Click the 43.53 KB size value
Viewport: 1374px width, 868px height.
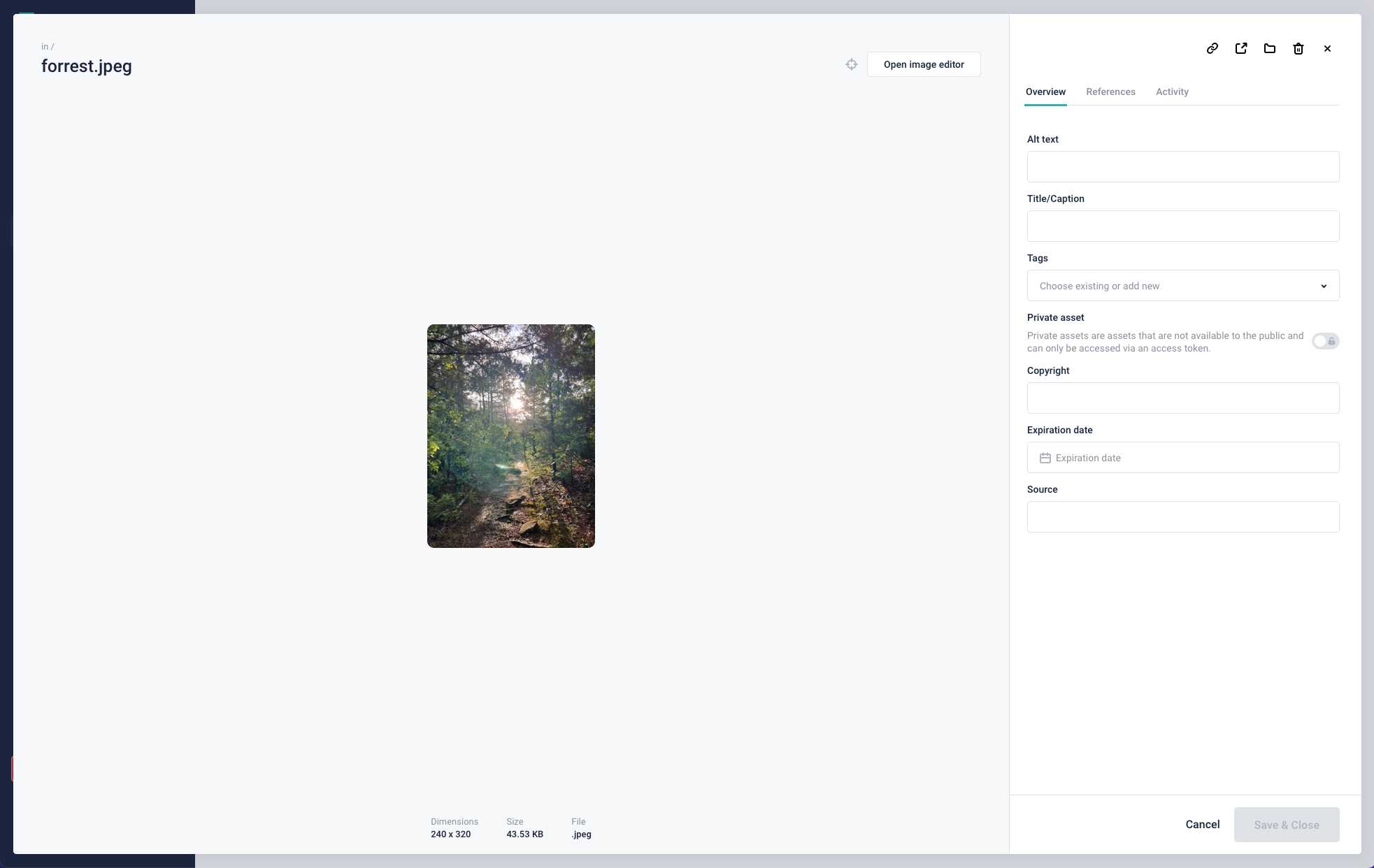pyautogui.click(x=525, y=834)
